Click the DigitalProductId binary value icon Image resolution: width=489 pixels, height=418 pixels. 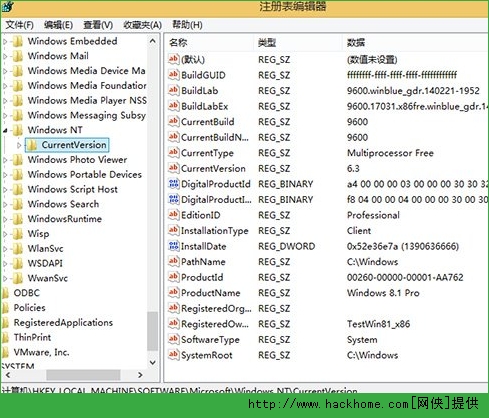174,183
